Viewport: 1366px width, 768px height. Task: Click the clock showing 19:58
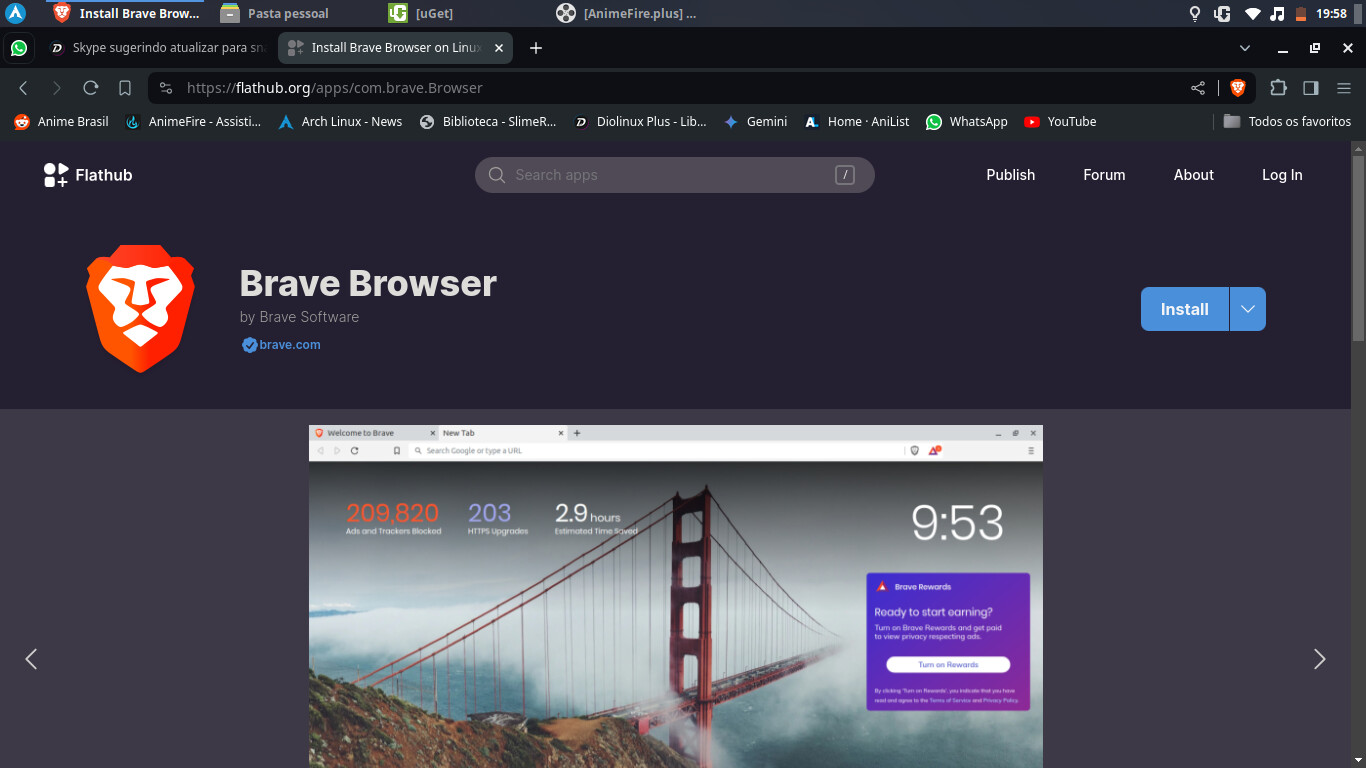pos(1332,14)
